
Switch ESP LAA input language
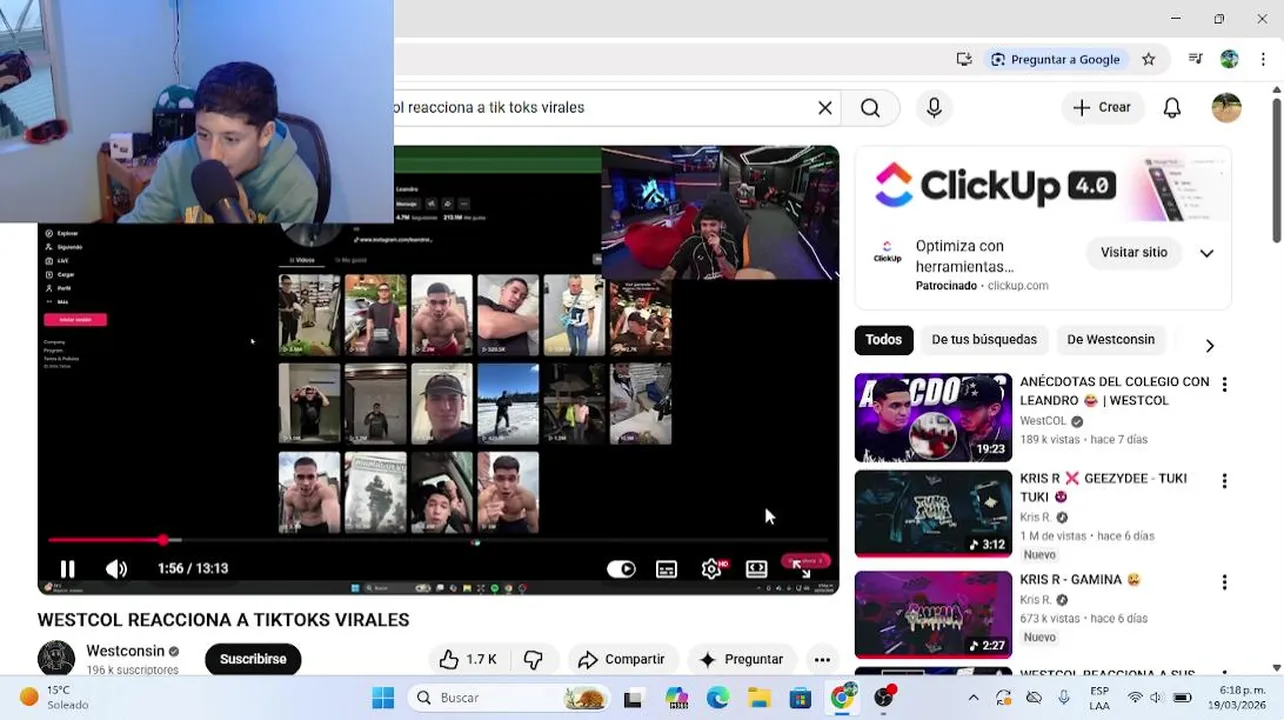1099,698
